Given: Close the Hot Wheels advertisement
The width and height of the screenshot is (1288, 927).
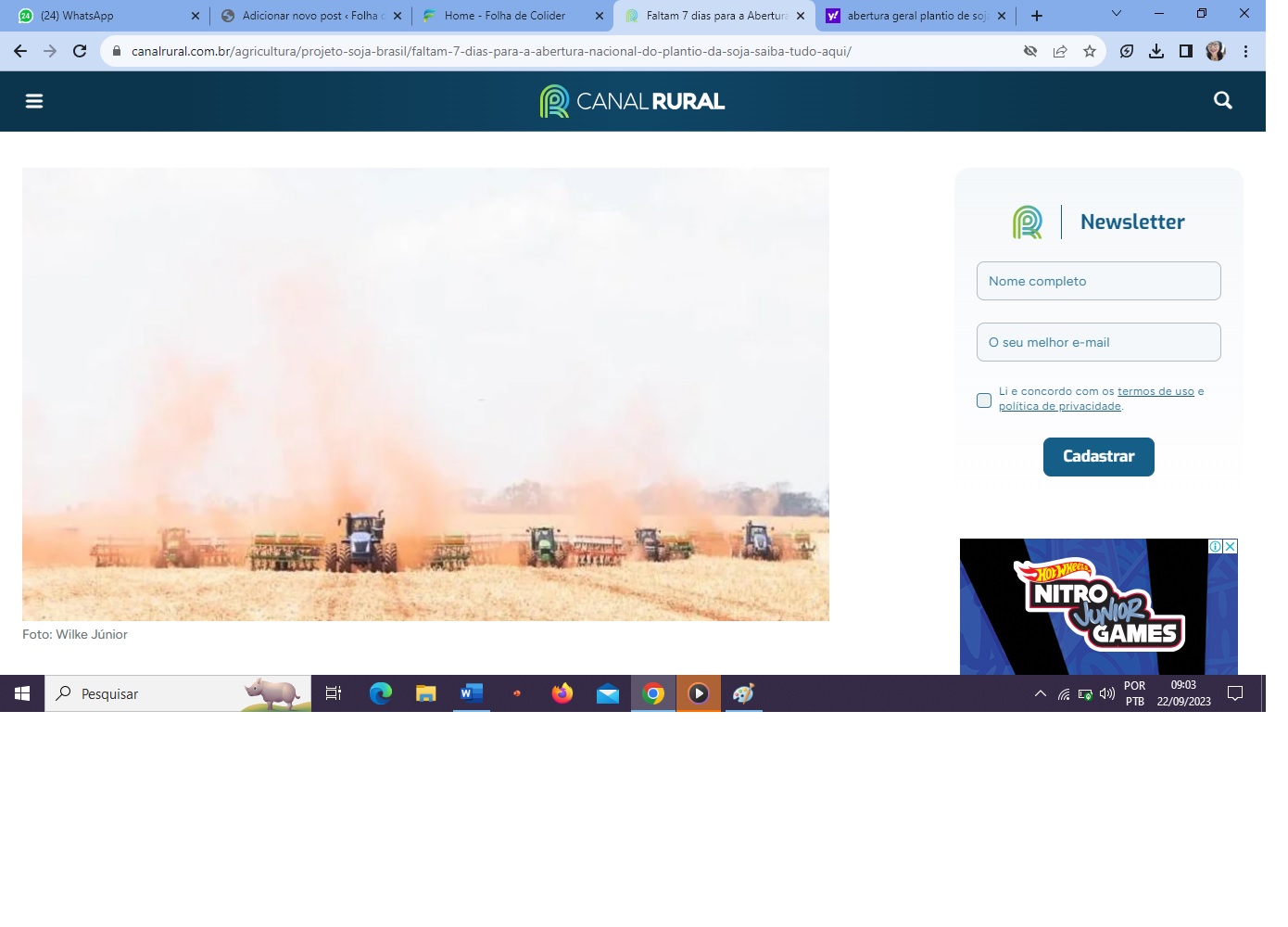Looking at the screenshot, I should click(x=1230, y=547).
